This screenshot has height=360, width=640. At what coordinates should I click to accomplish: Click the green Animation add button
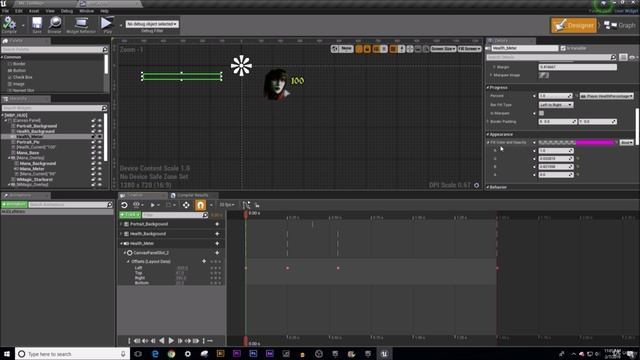tap(14, 204)
